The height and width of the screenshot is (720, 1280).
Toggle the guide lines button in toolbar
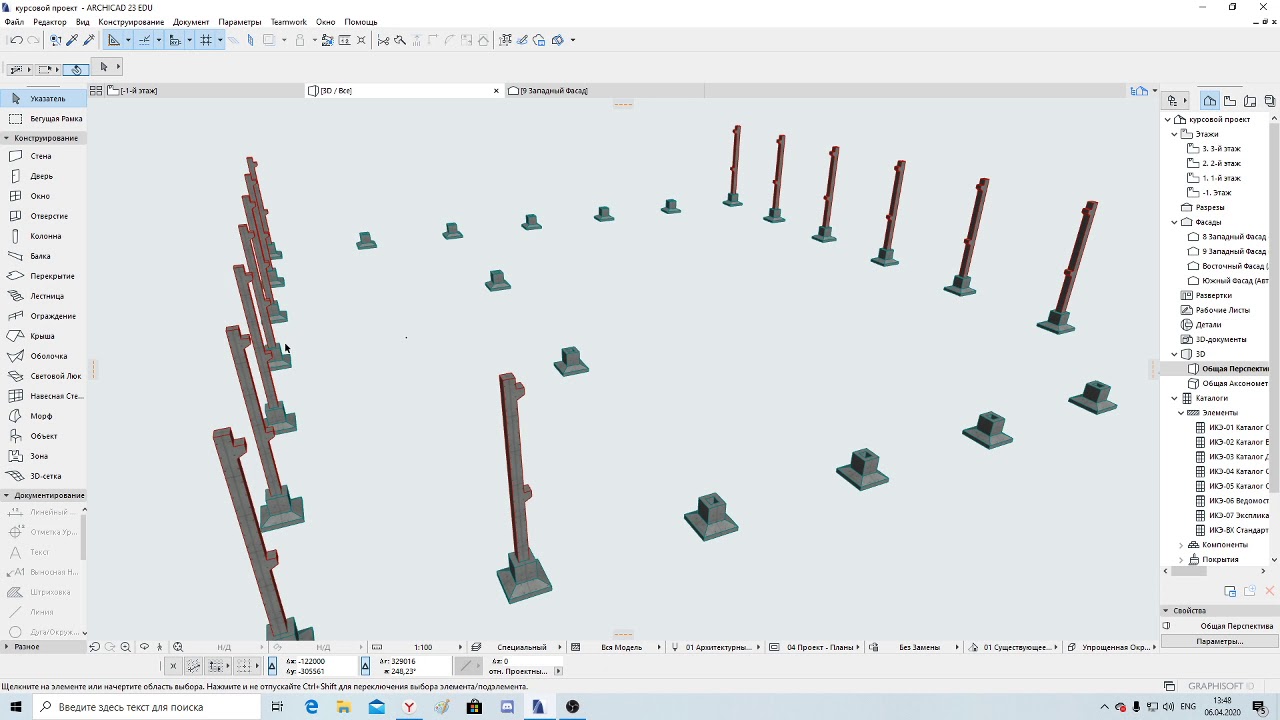(144, 40)
